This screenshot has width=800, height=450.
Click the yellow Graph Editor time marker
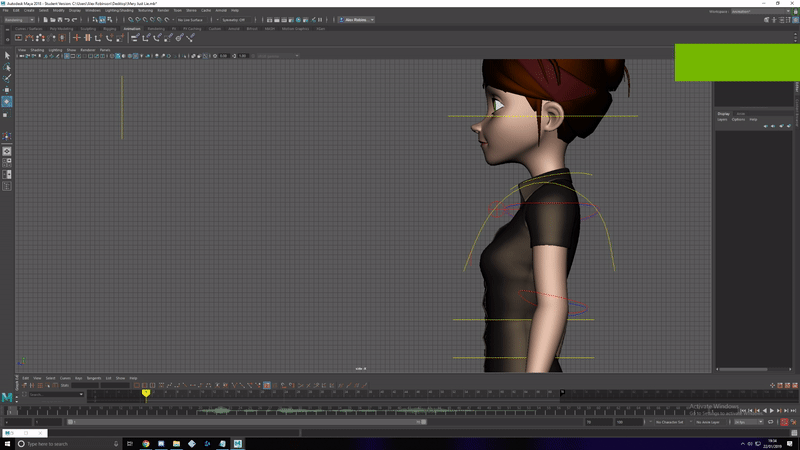pos(146,393)
